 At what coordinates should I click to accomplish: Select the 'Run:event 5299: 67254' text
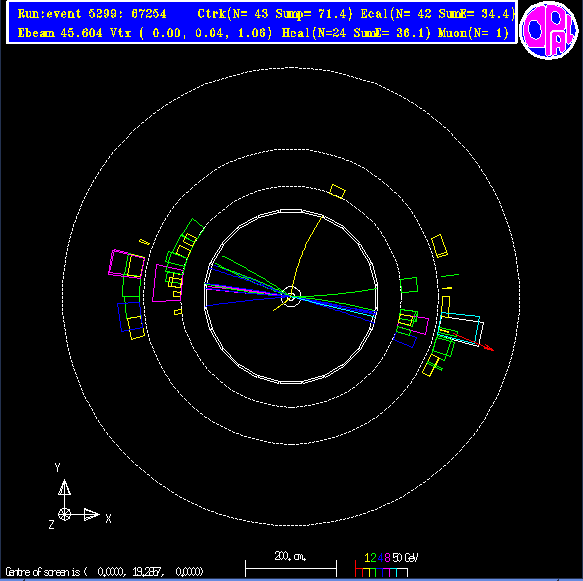92,14
